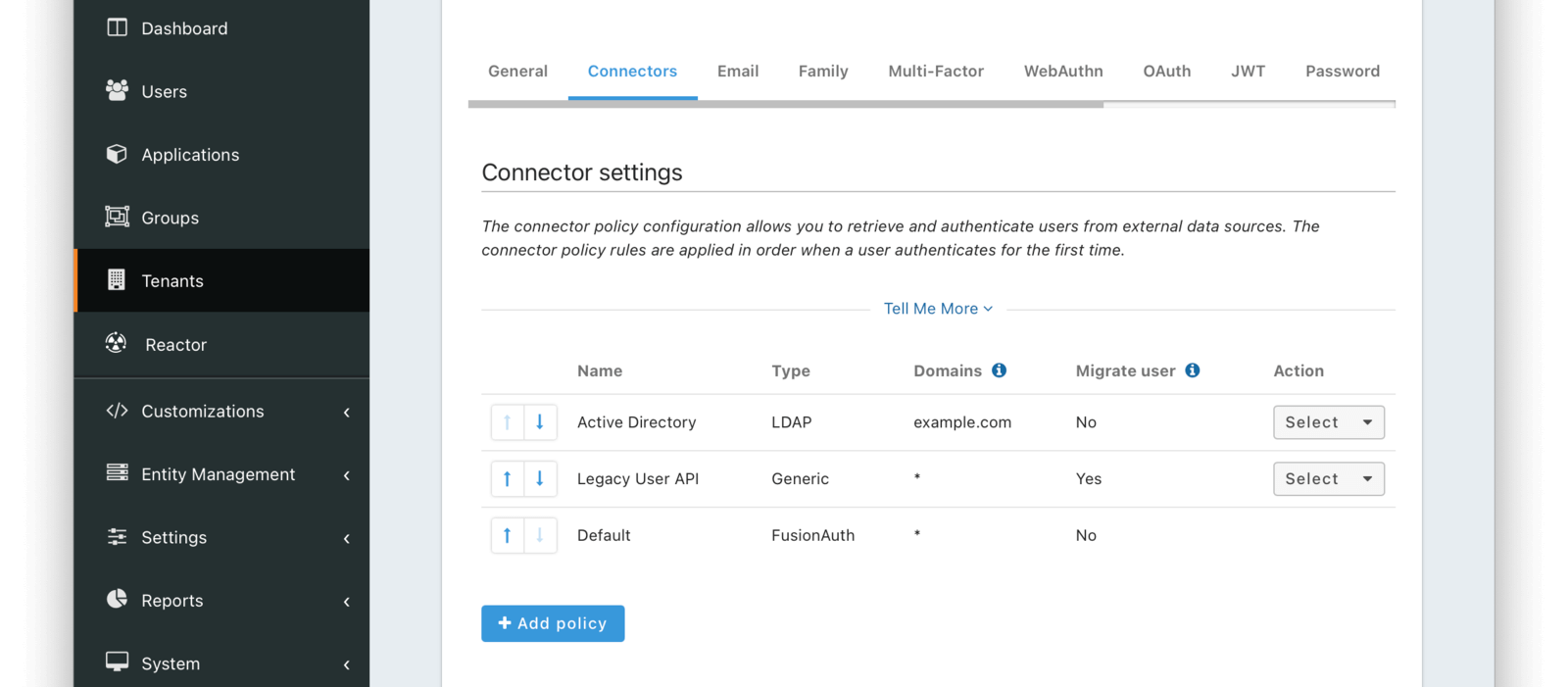Click the Yes migrate user value
Screen dimensions: 1568x687
[1088, 479]
